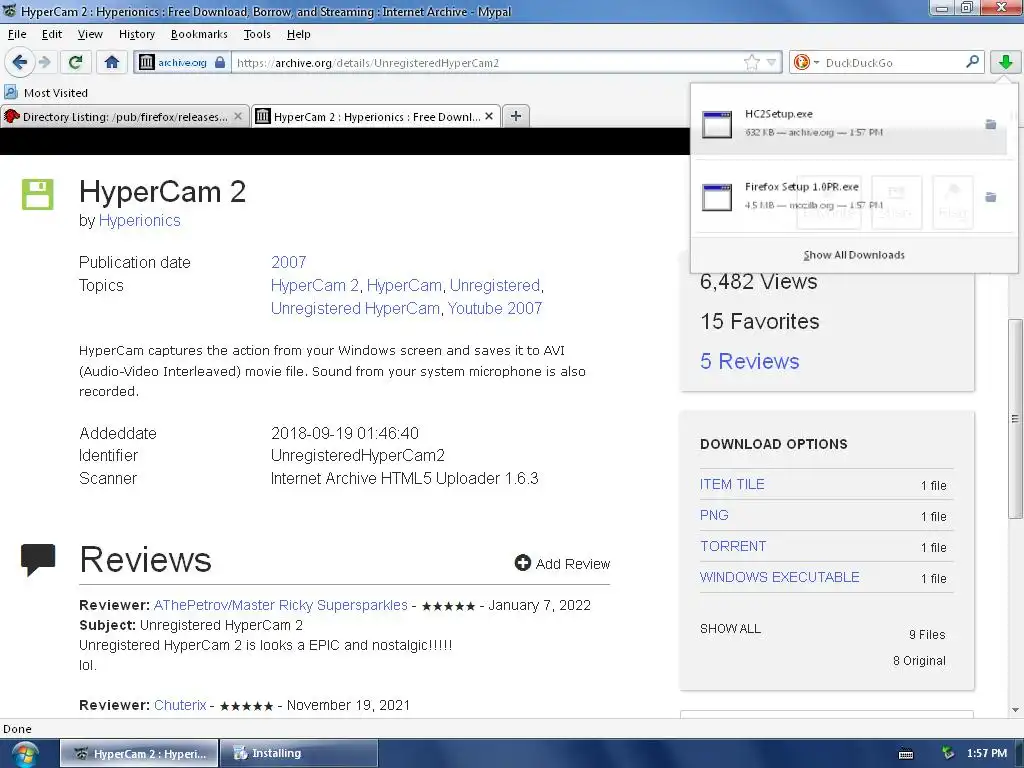Click the DuckDuckGo search field

point(892,63)
